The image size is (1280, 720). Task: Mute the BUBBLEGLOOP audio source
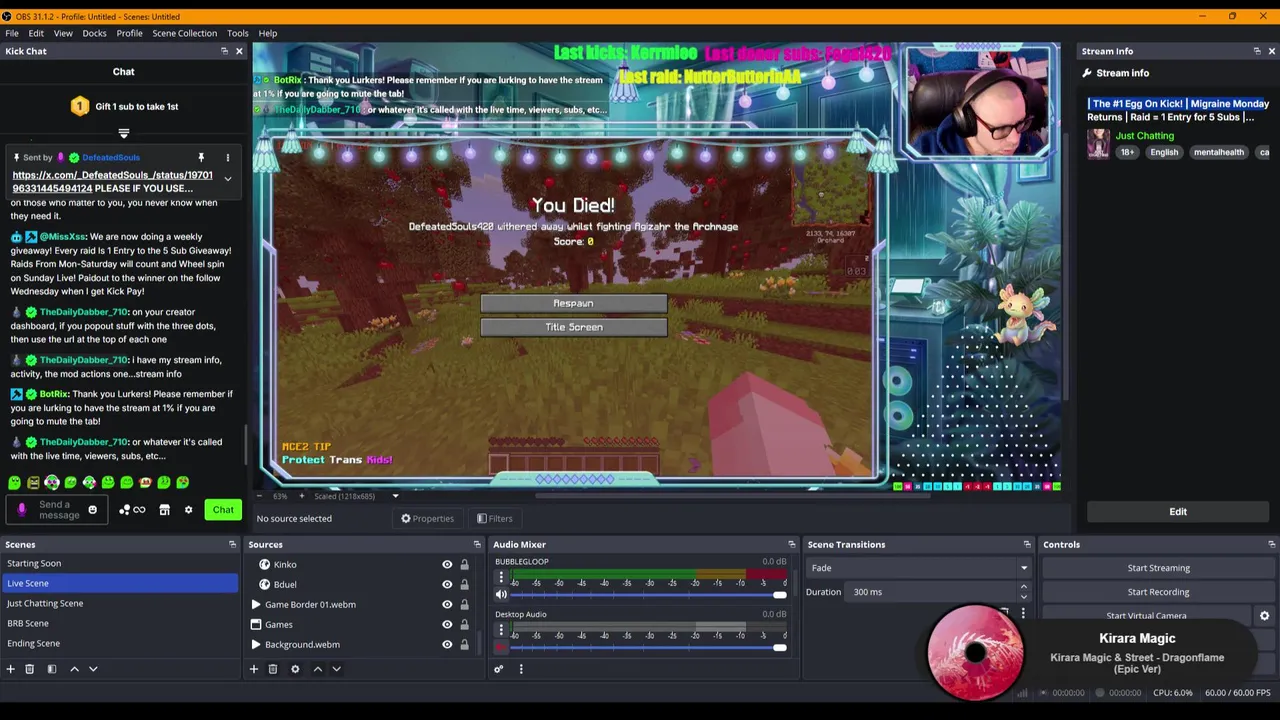click(x=501, y=595)
